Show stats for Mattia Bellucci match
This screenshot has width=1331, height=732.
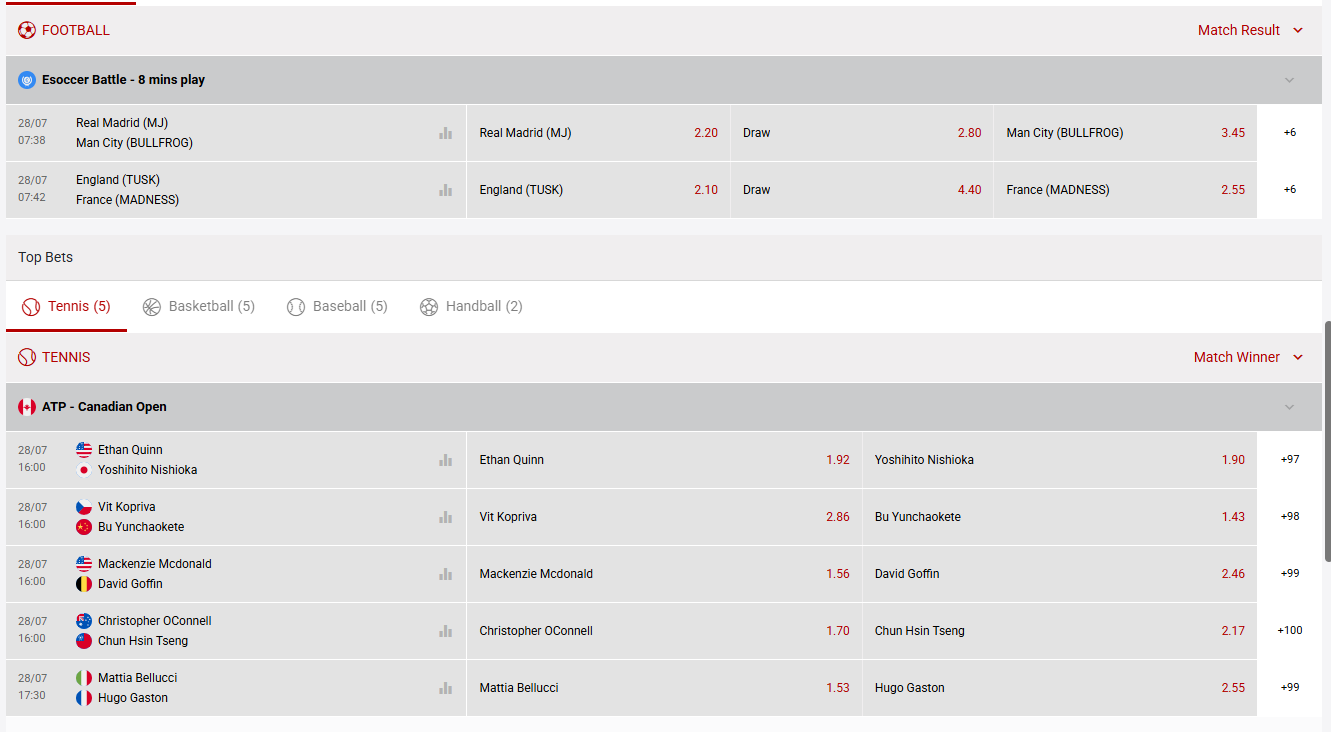pos(445,688)
